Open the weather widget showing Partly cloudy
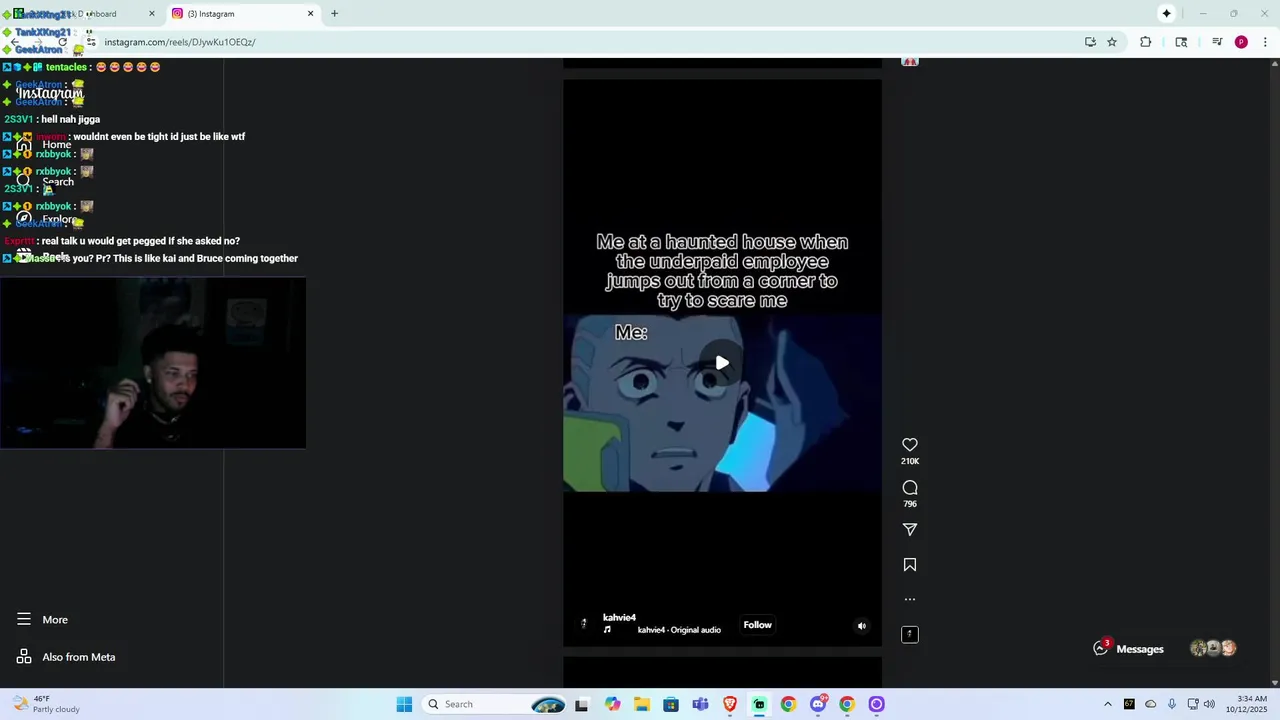 (45, 704)
